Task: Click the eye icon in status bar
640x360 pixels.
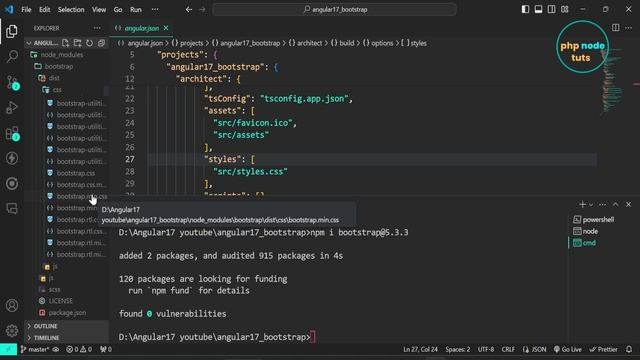Action: (x=56, y=349)
